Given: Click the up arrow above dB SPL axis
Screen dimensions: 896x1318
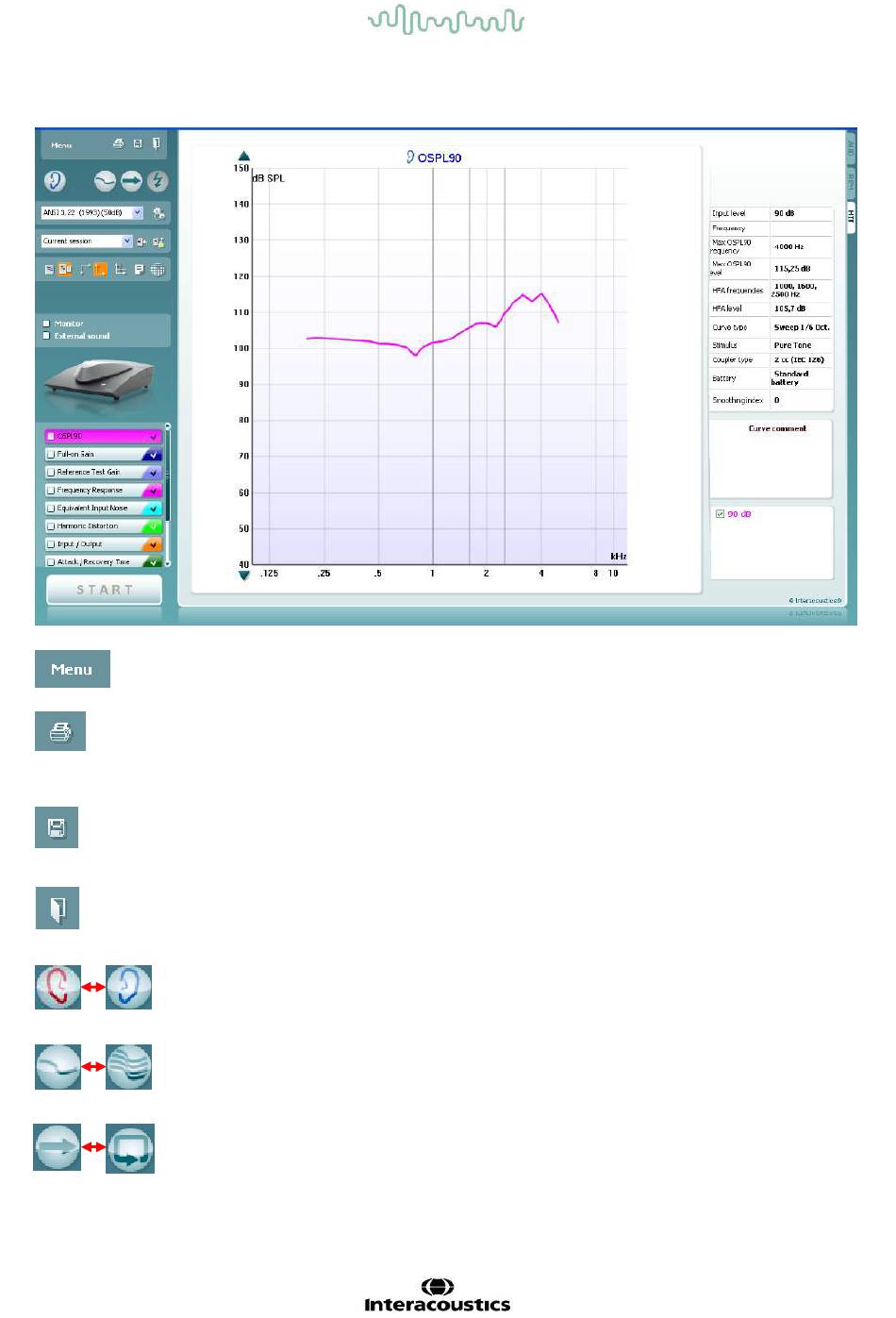Looking at the screenshot, I should coord(244,157).
